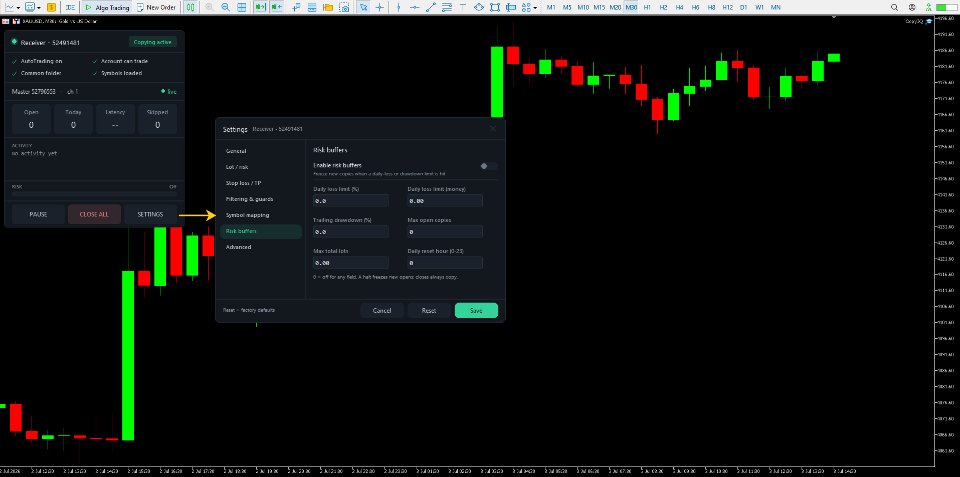Click the Open trades counter tile

coord(31,119)
